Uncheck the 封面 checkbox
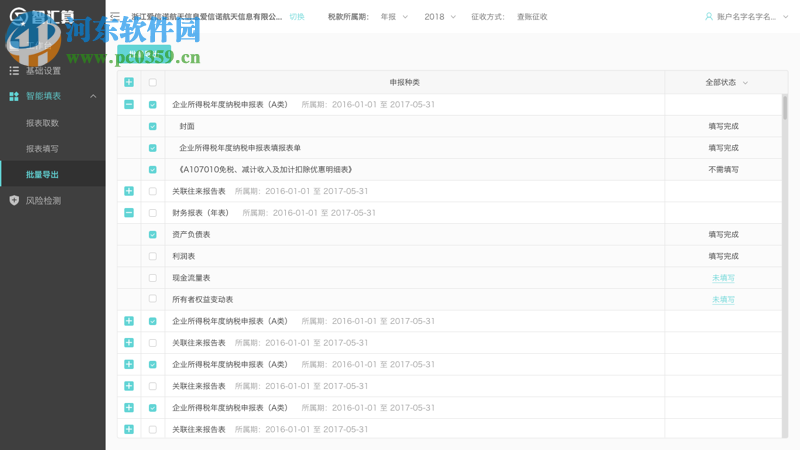The image size is (800, 450). tap(153, 126)
